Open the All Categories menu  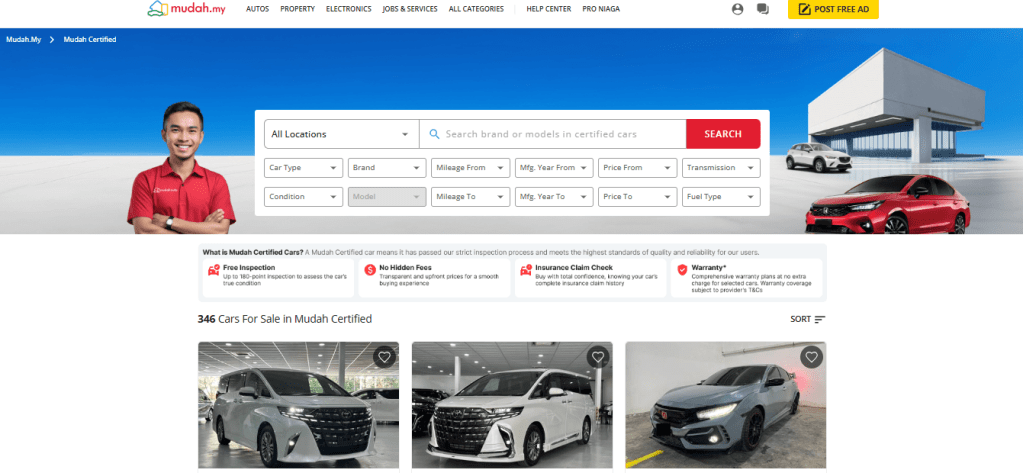[x=477, y=9]
